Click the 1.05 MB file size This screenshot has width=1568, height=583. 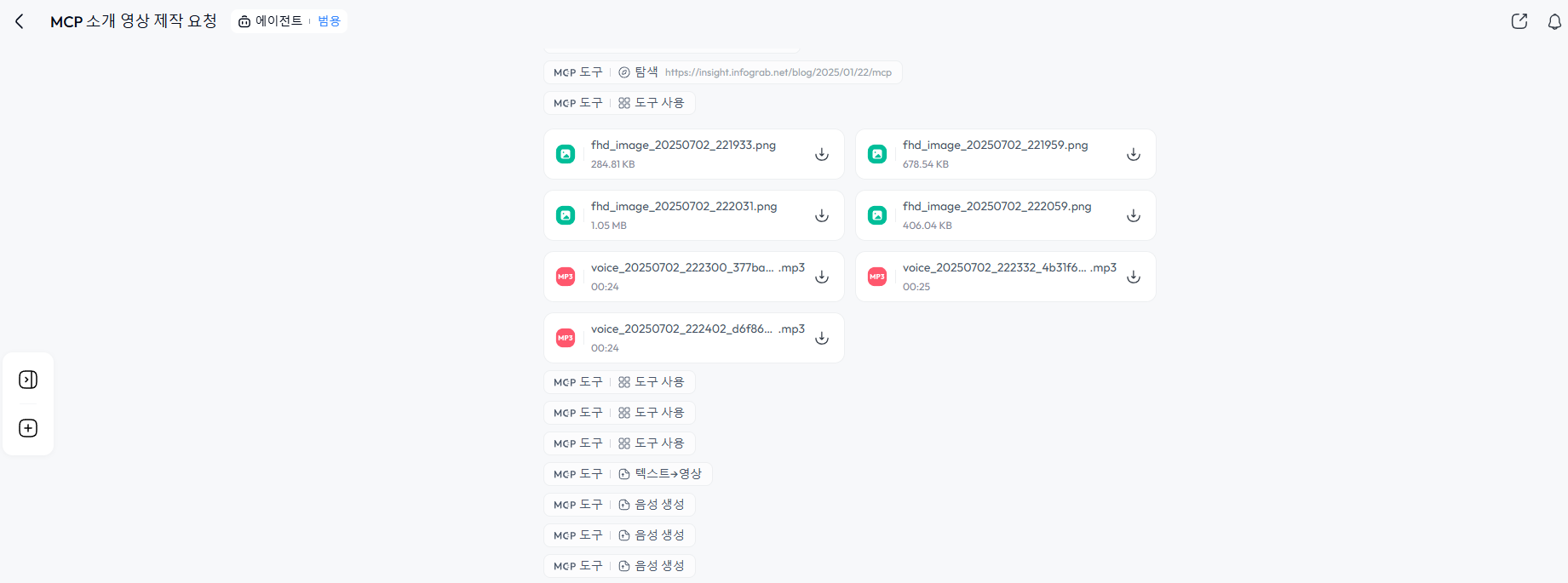[x=609, y=226]
